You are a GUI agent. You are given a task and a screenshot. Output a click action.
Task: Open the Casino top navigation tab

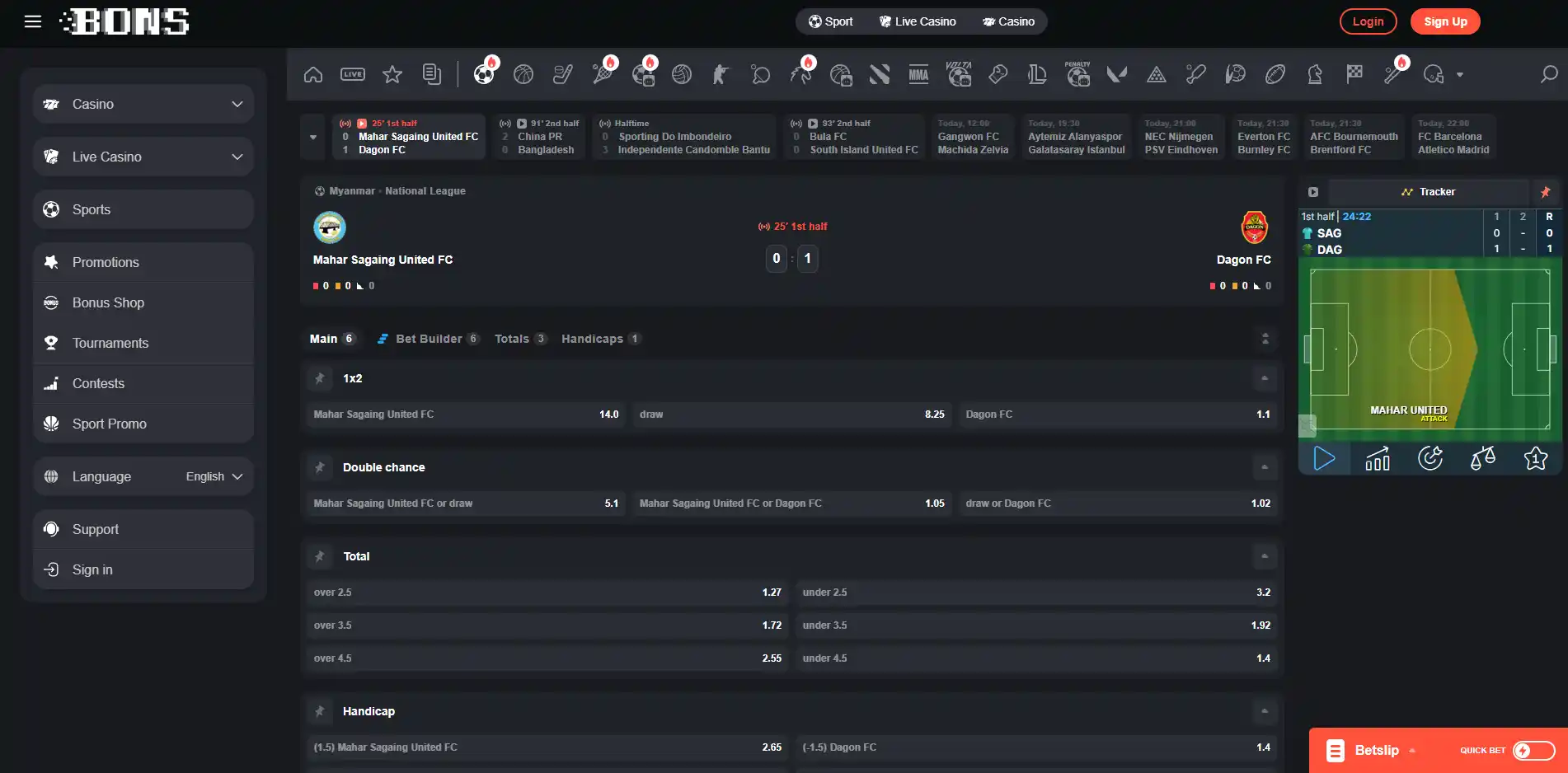tap(1008, 21)
